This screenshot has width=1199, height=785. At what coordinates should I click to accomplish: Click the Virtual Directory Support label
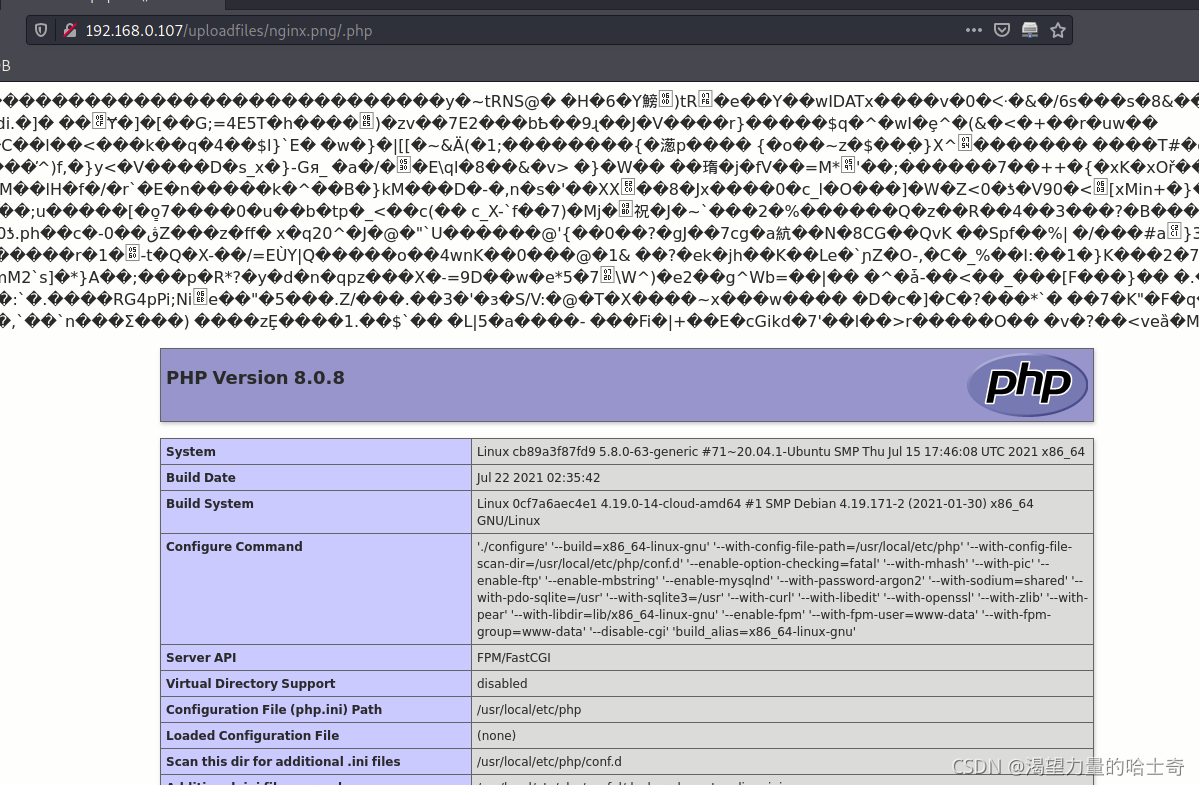tap(251, 683)
